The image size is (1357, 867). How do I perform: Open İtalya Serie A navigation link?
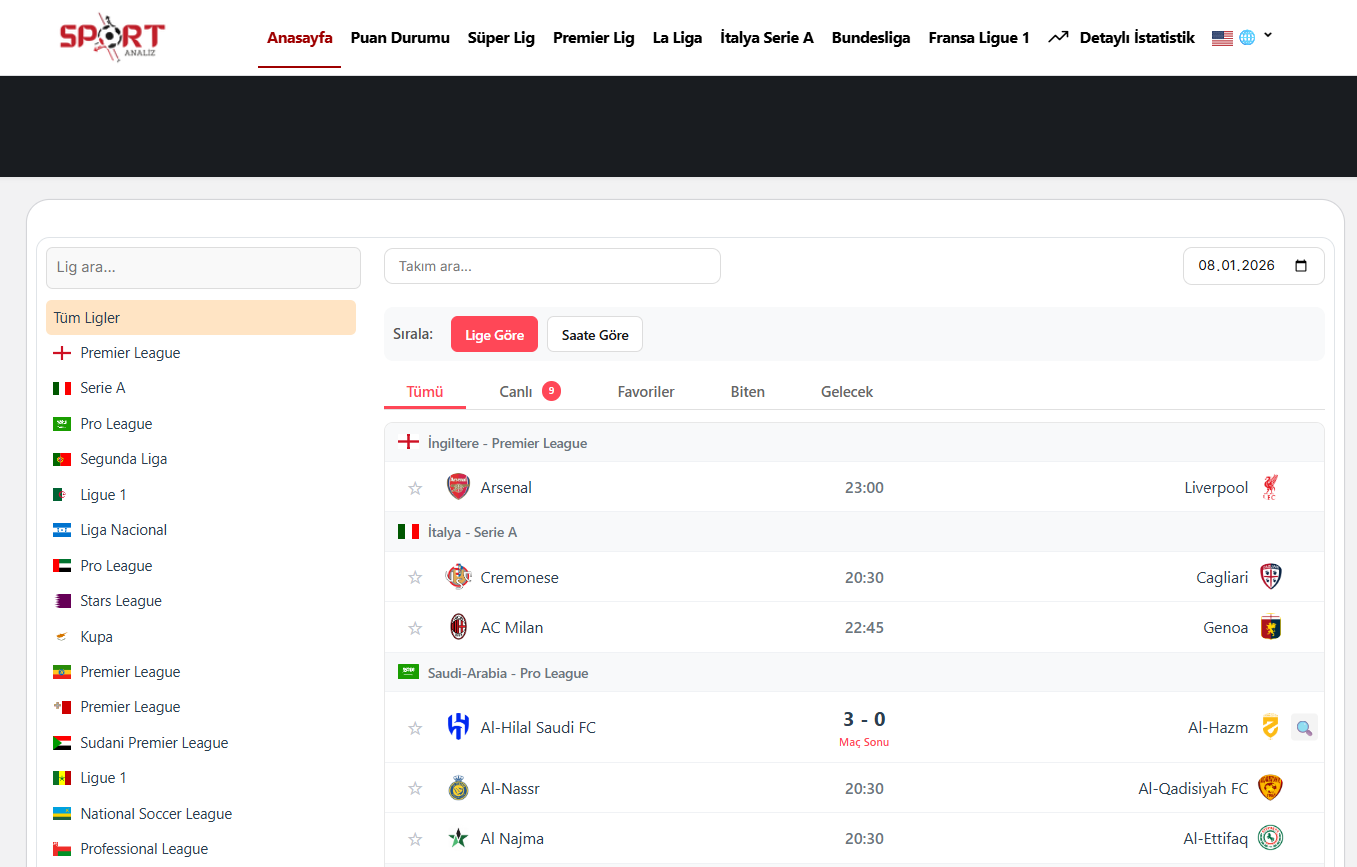click(767, 38)
